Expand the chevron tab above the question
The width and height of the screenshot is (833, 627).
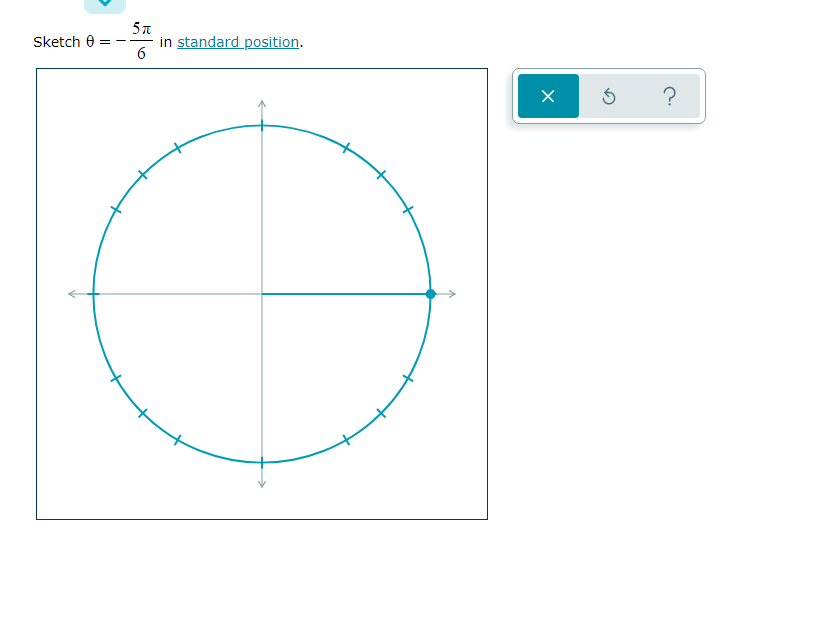click(105, 5)
